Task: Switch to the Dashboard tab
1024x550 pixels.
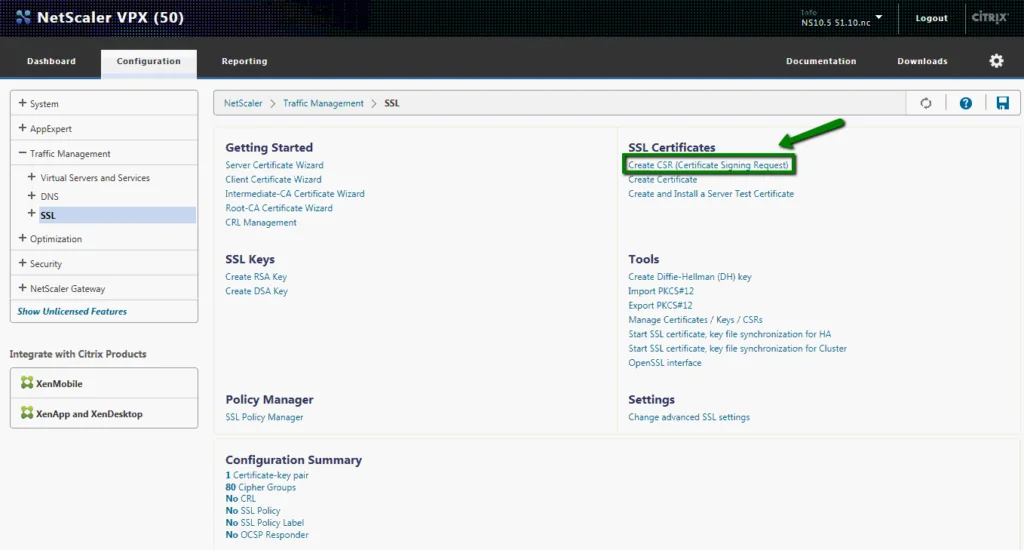Action: pos(51,61)
